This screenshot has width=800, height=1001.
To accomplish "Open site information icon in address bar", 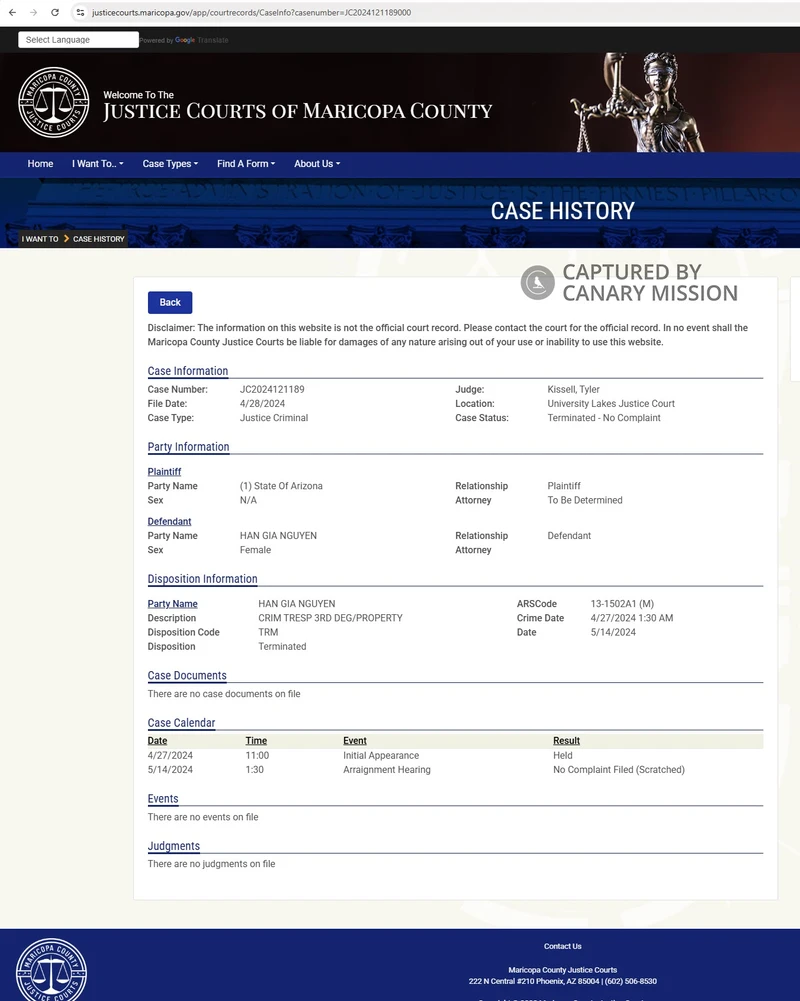I will [80, 12].
